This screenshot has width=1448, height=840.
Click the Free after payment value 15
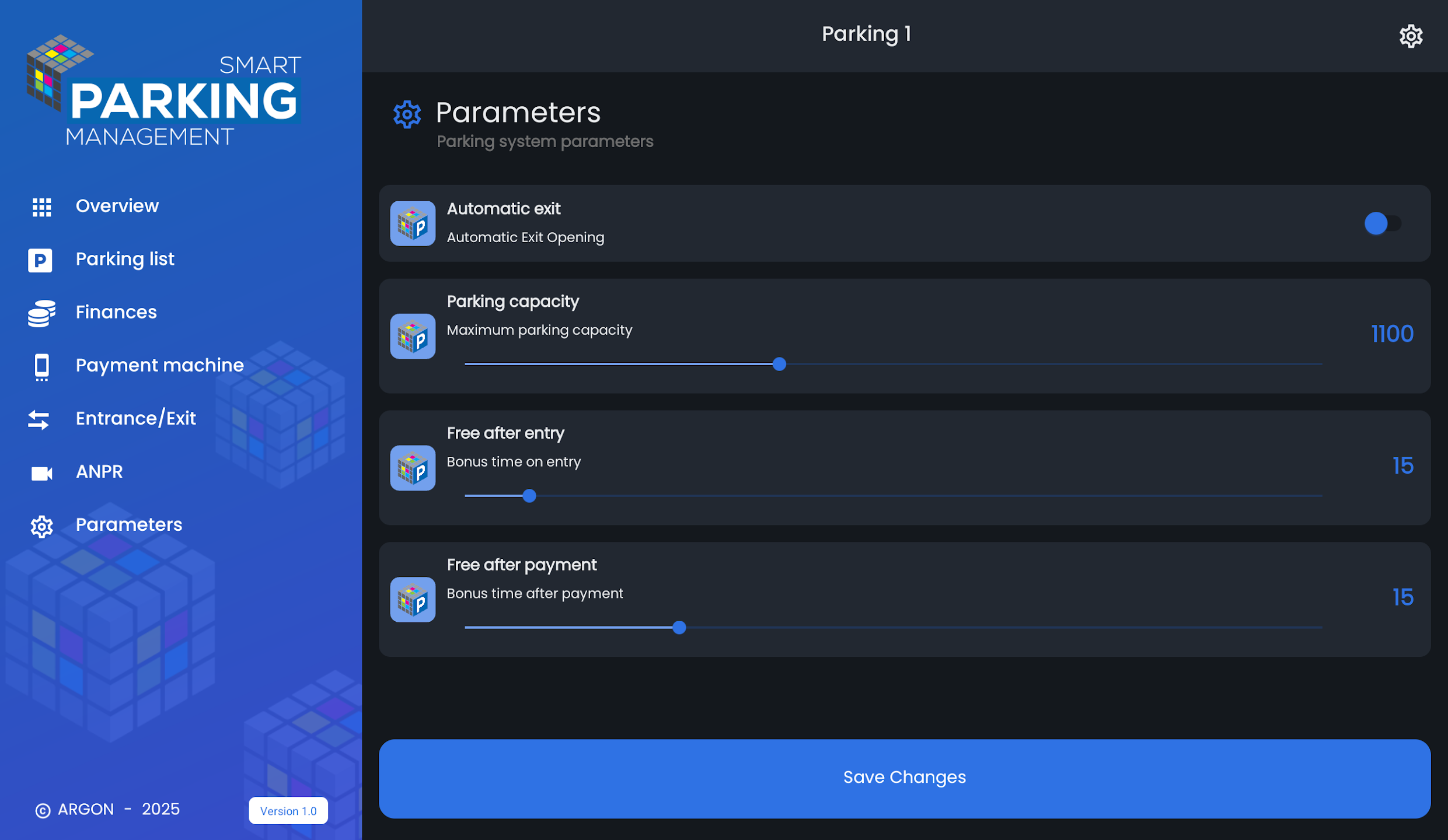coord(1402,598)
